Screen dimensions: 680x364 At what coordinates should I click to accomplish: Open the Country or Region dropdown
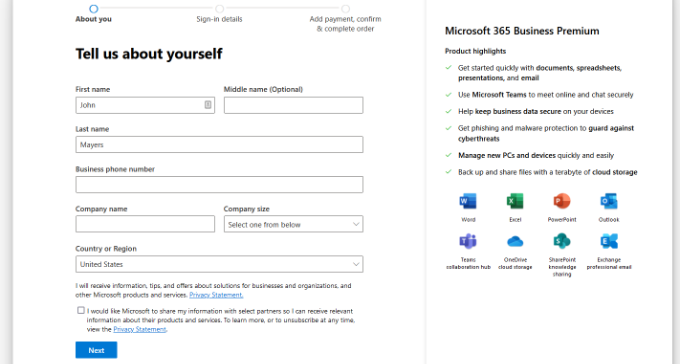(x=219, y=264)
